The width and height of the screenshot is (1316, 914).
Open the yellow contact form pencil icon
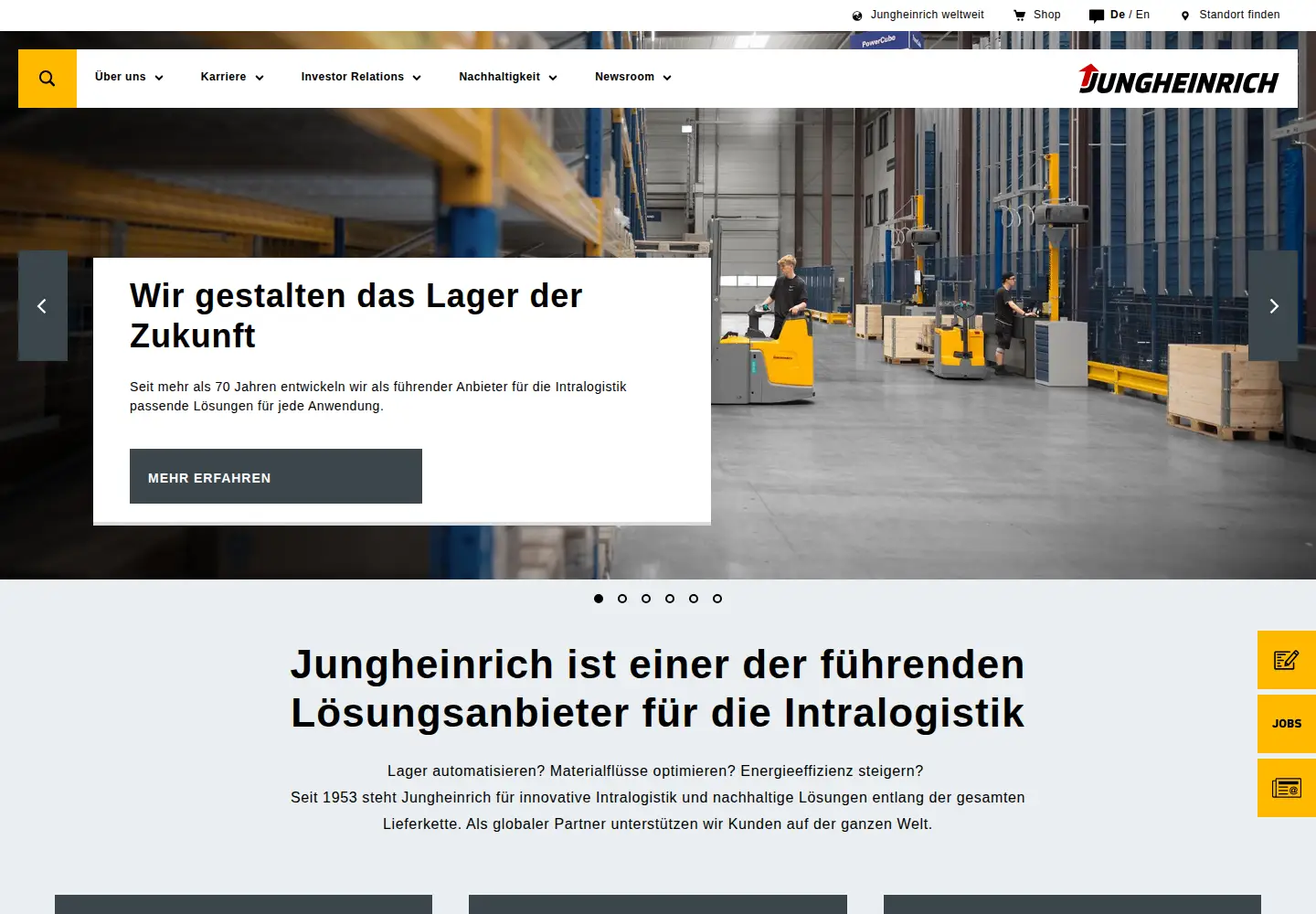tap(1287, 660)
